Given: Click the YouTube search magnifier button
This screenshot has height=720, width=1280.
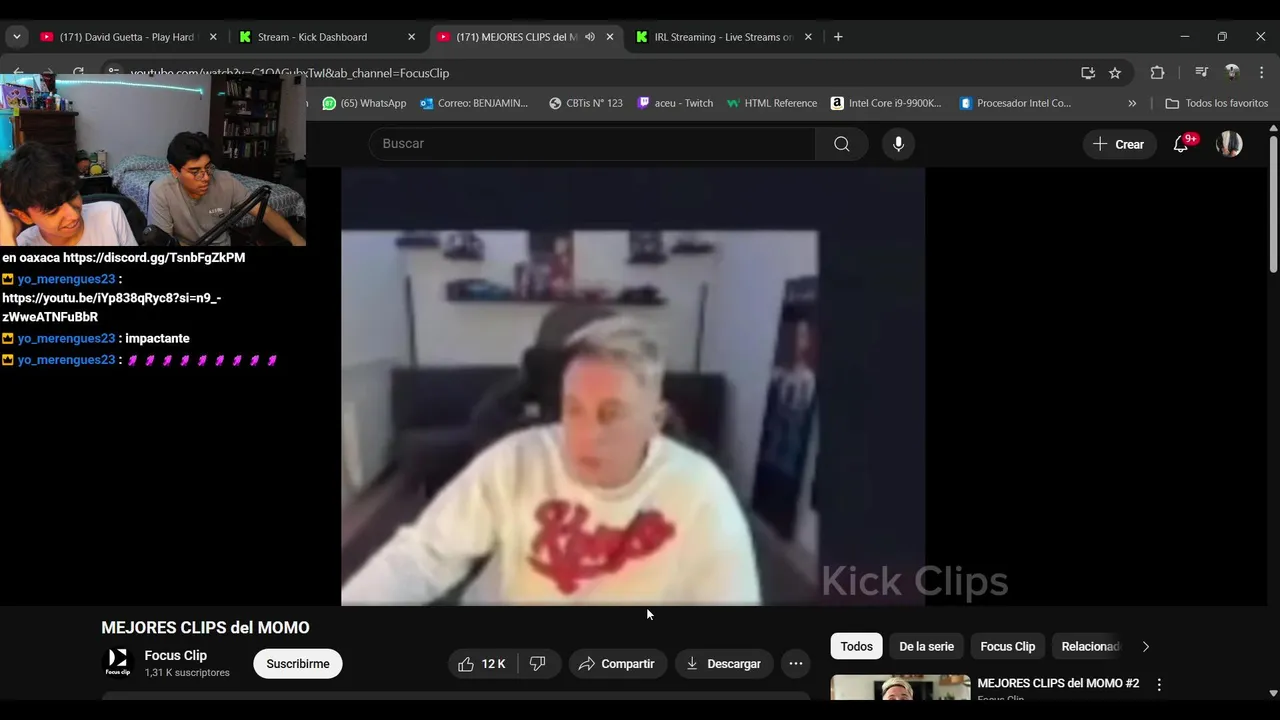Looking at the screenshot, I should [x=842, y=144].
